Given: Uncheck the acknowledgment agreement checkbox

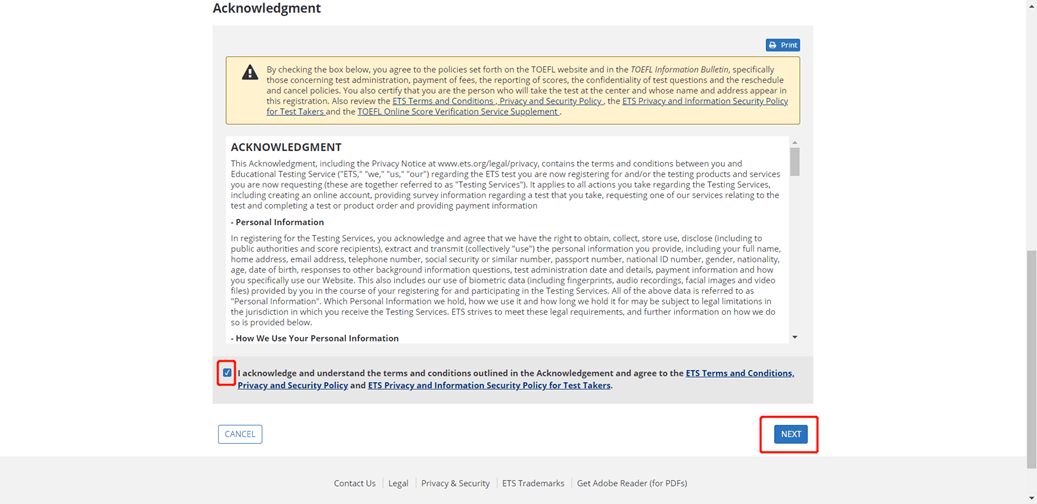Looking at the screenshot, I should tap(227, 372).
